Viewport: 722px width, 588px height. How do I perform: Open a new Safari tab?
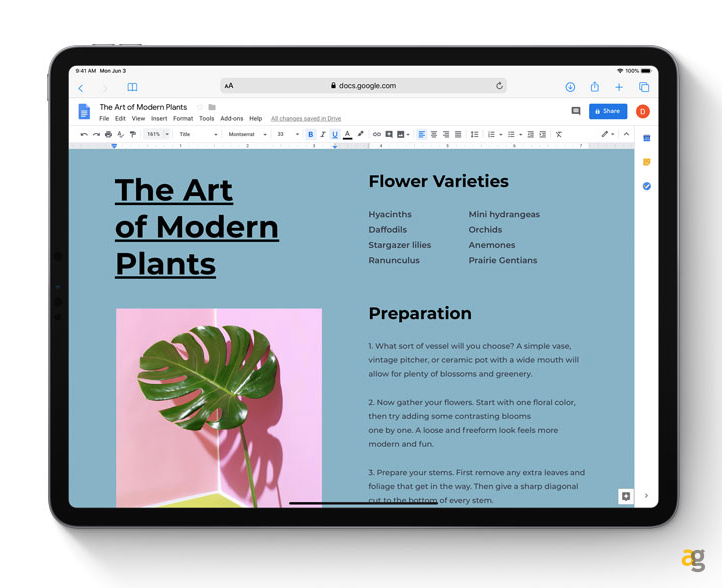[619, 87]
